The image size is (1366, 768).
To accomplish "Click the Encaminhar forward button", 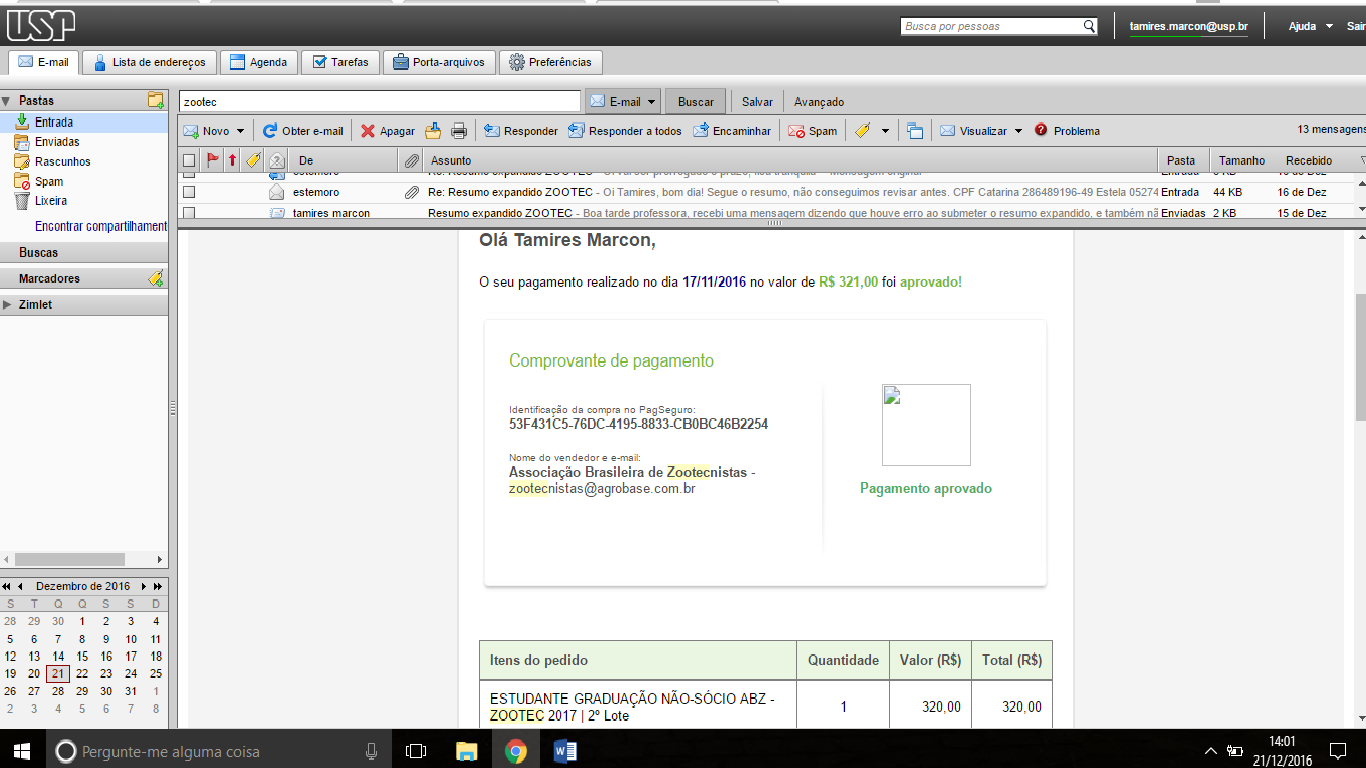I will click(x=732, y=131).
